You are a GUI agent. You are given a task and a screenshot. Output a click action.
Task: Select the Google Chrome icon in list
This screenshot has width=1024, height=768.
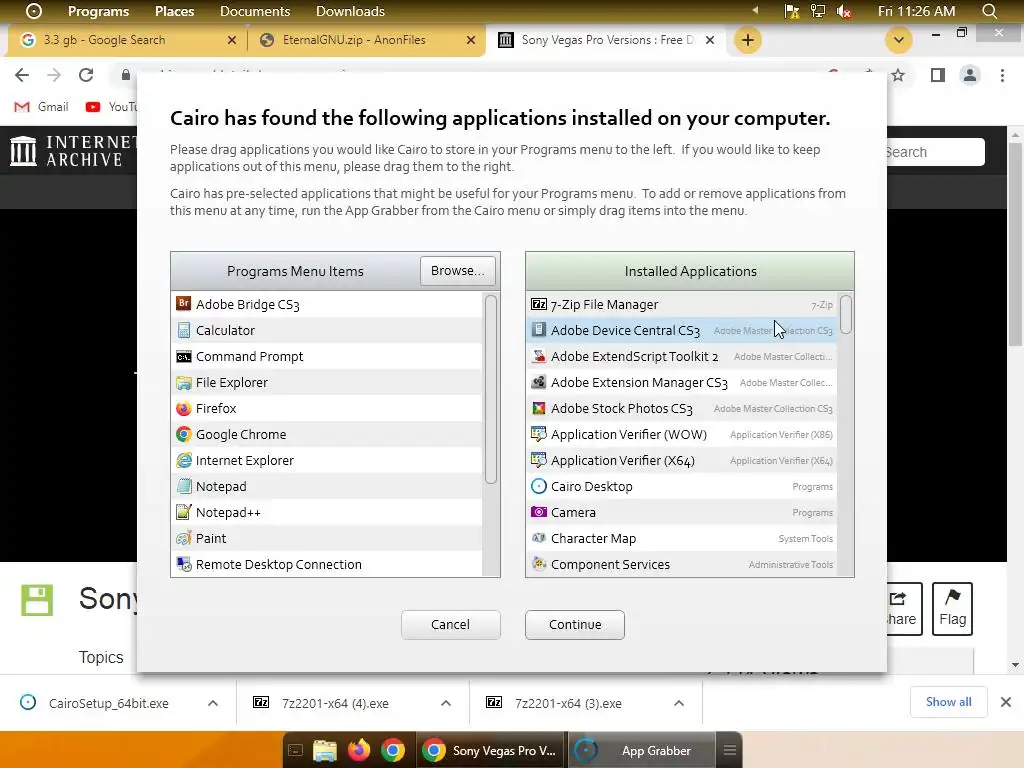tap(184, 434)
